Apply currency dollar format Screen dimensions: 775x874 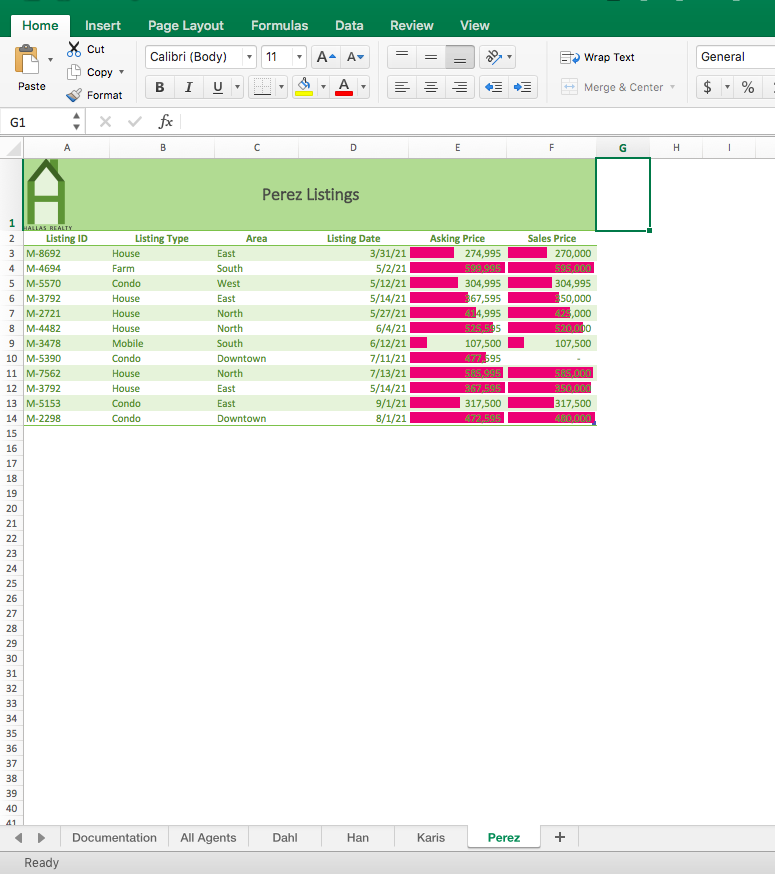pyautogui.click(x=708, y=87)
